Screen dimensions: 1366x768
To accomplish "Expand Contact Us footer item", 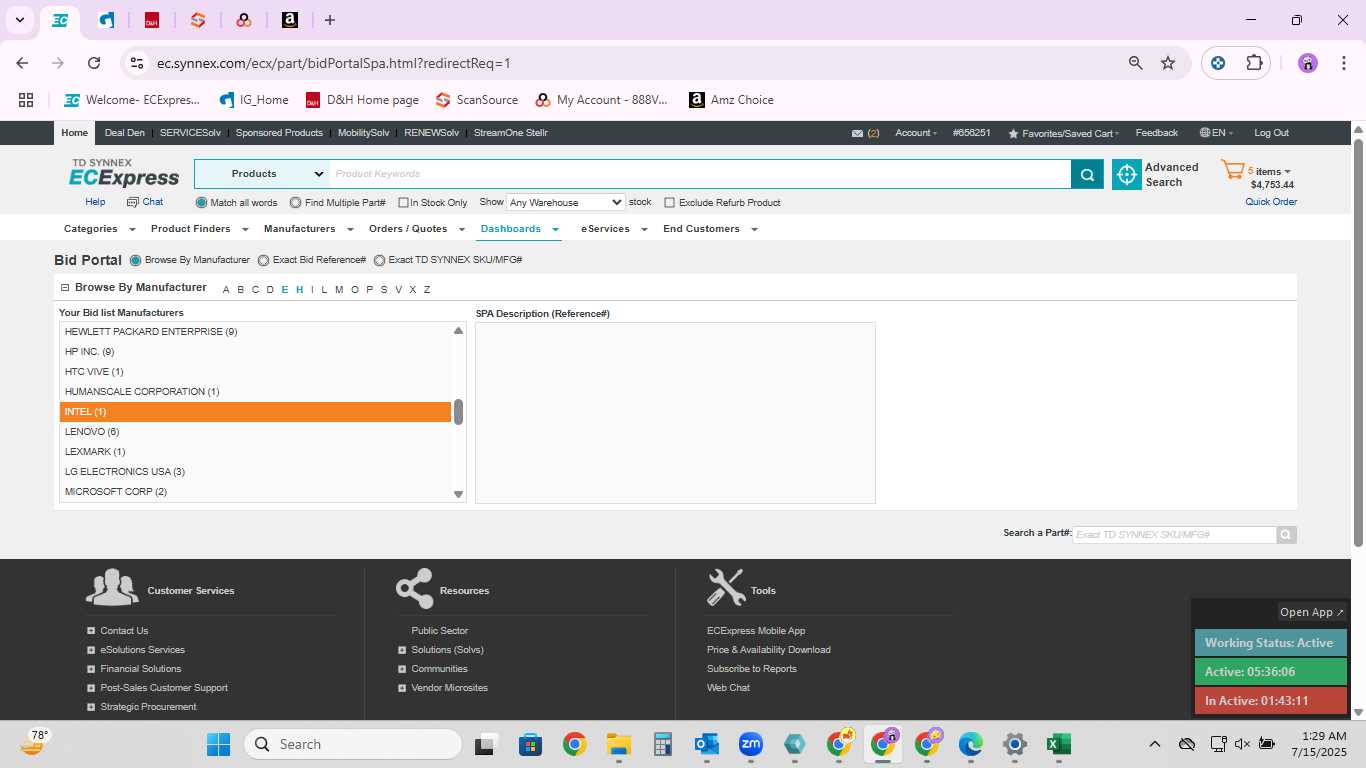I will click(91, 631).
